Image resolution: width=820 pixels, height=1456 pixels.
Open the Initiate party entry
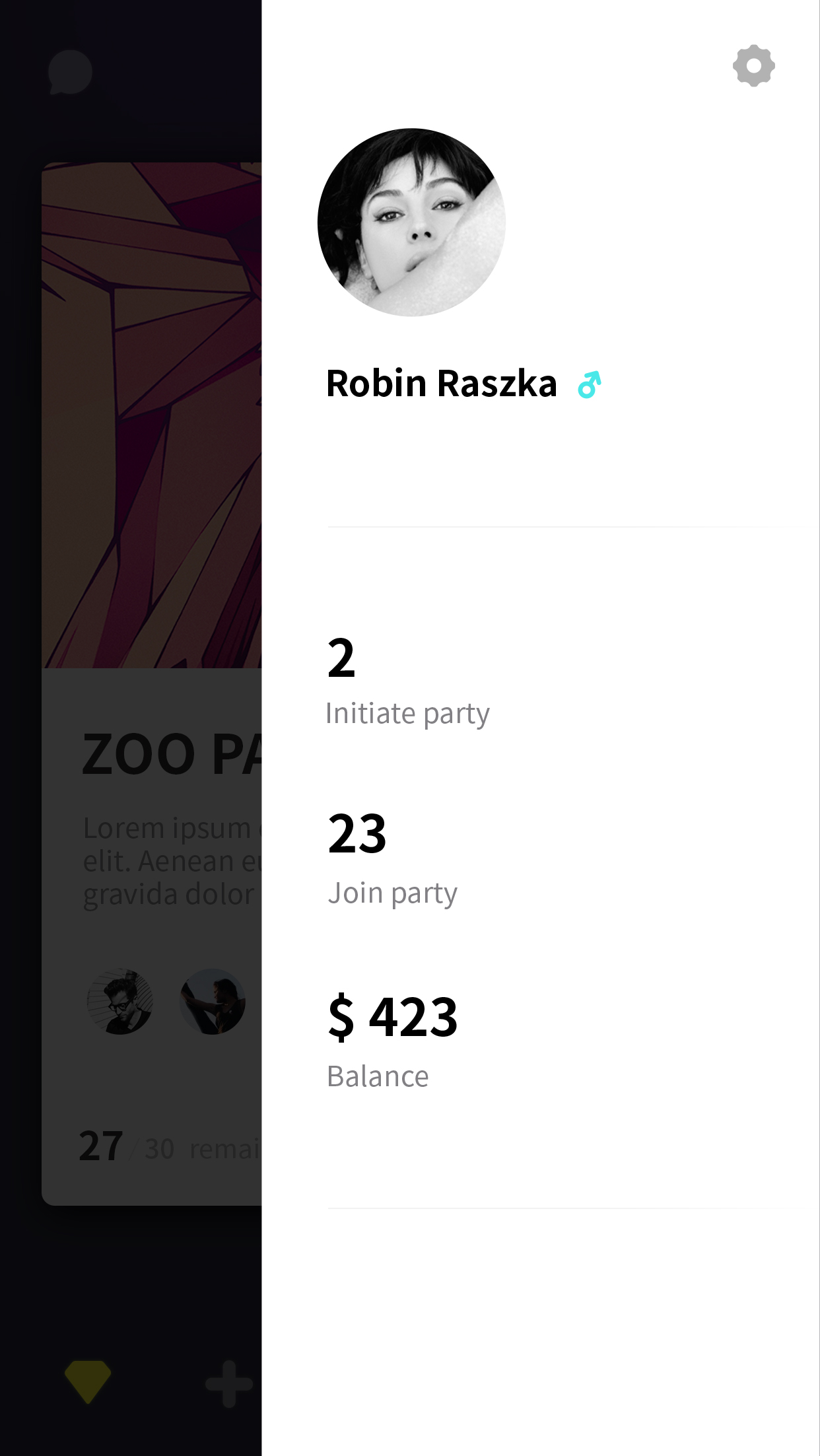407,714
